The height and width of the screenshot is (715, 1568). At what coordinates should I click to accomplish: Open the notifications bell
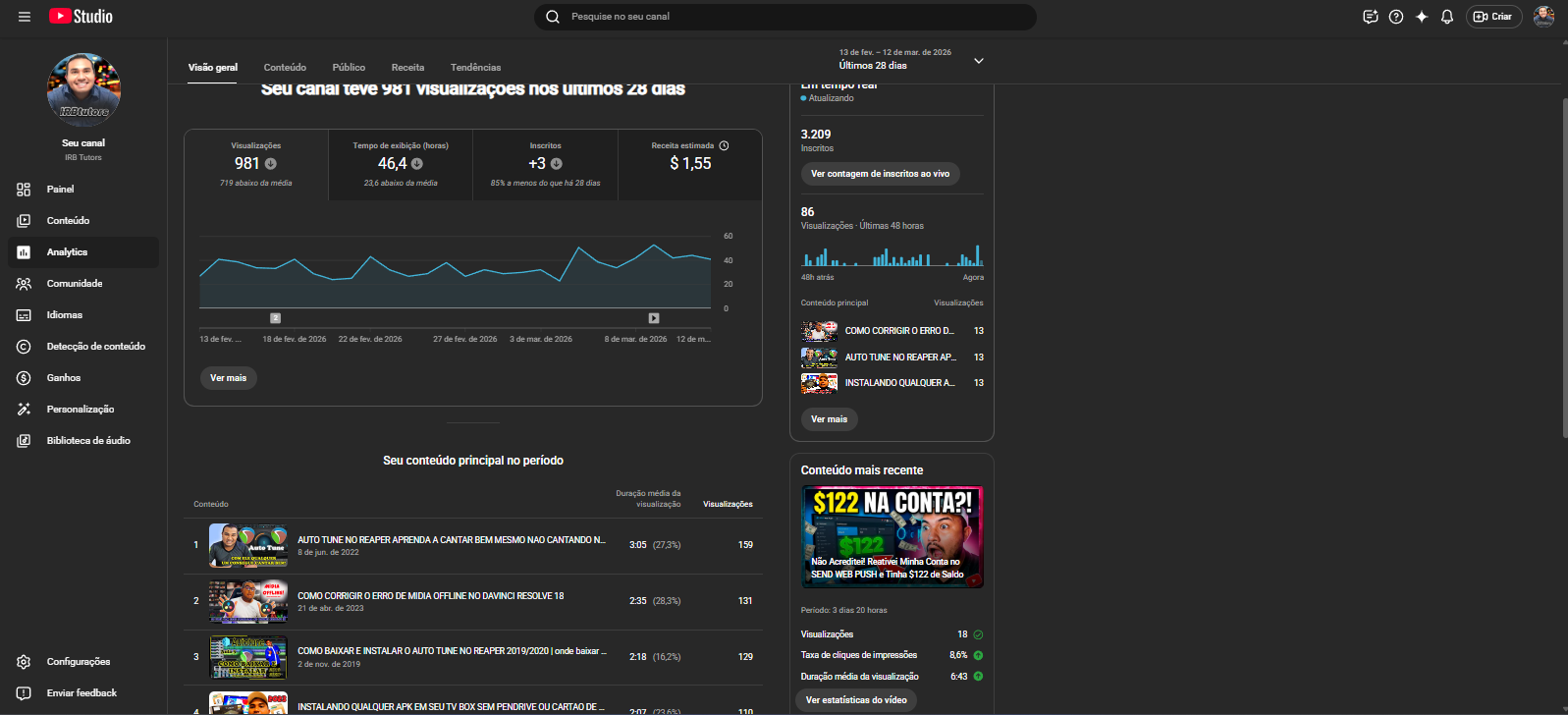click(x=1446, y=17)
